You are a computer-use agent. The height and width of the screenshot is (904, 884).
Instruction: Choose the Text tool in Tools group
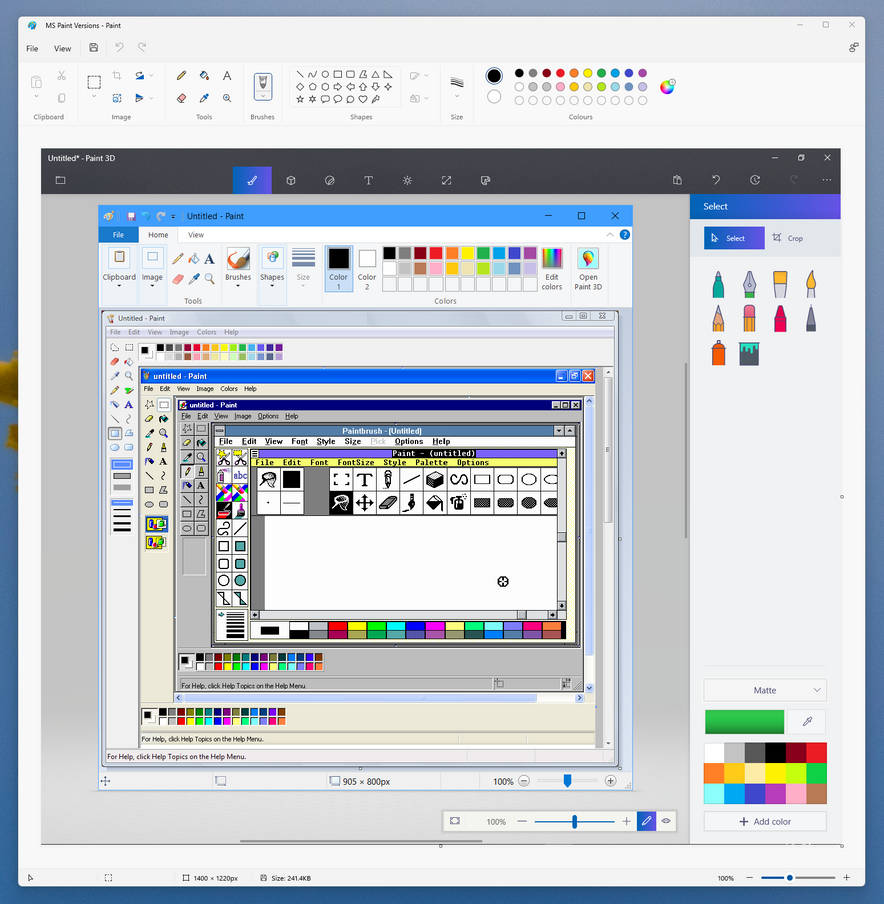point(227,76)
